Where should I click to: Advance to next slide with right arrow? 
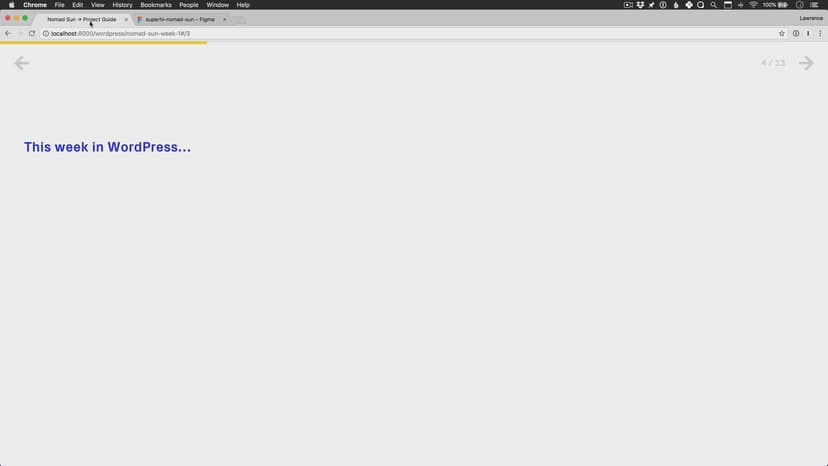[x=806, y=63]
